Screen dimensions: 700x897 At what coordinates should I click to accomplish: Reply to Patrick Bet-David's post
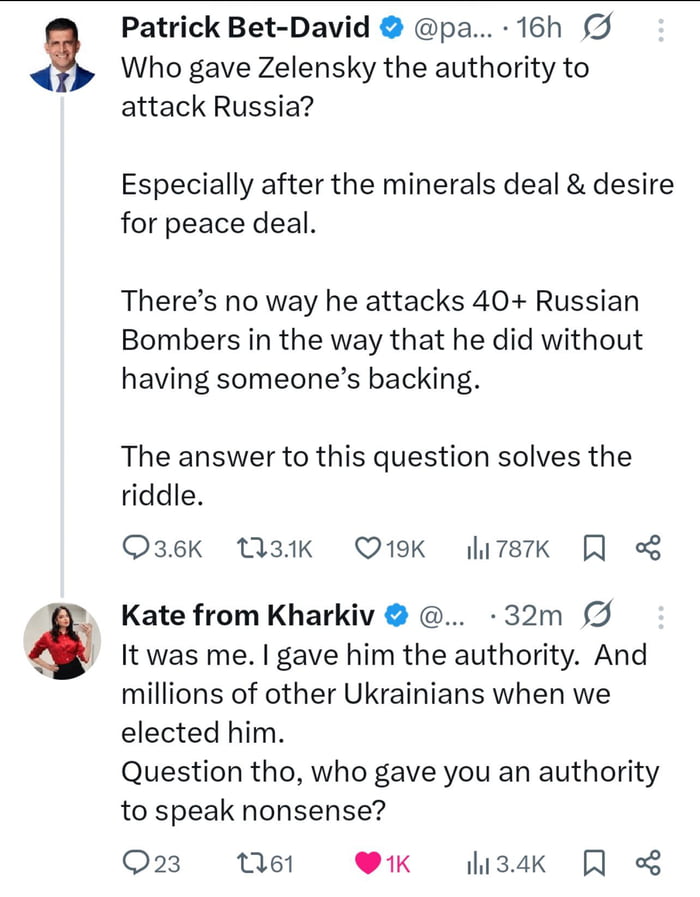coord(135,548)
